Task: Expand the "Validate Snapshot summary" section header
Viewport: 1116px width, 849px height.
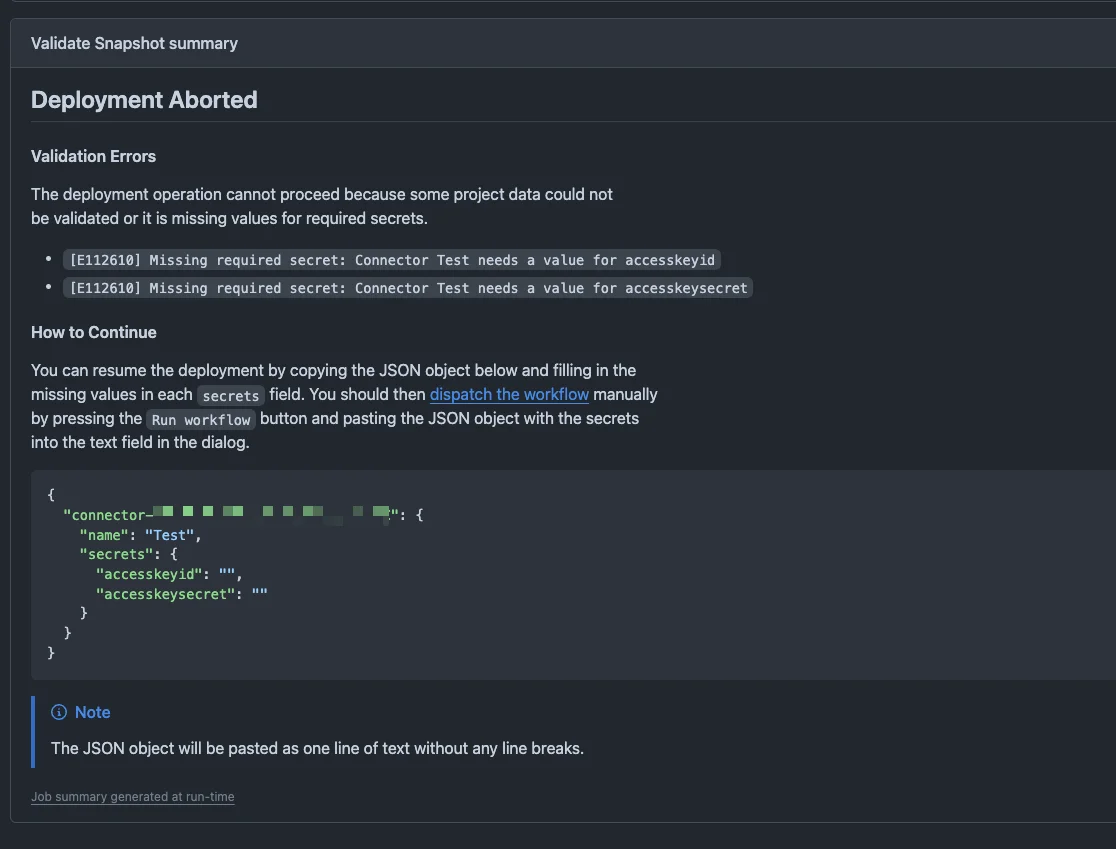Action: pyautogui.click(x=134, y=43)
